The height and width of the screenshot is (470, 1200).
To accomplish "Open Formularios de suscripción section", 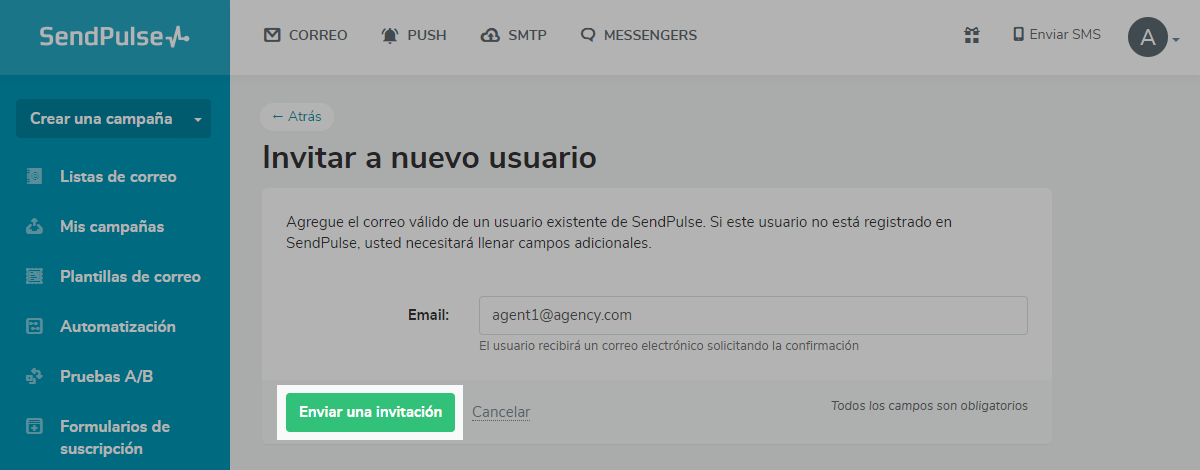I will click(115, 437).
